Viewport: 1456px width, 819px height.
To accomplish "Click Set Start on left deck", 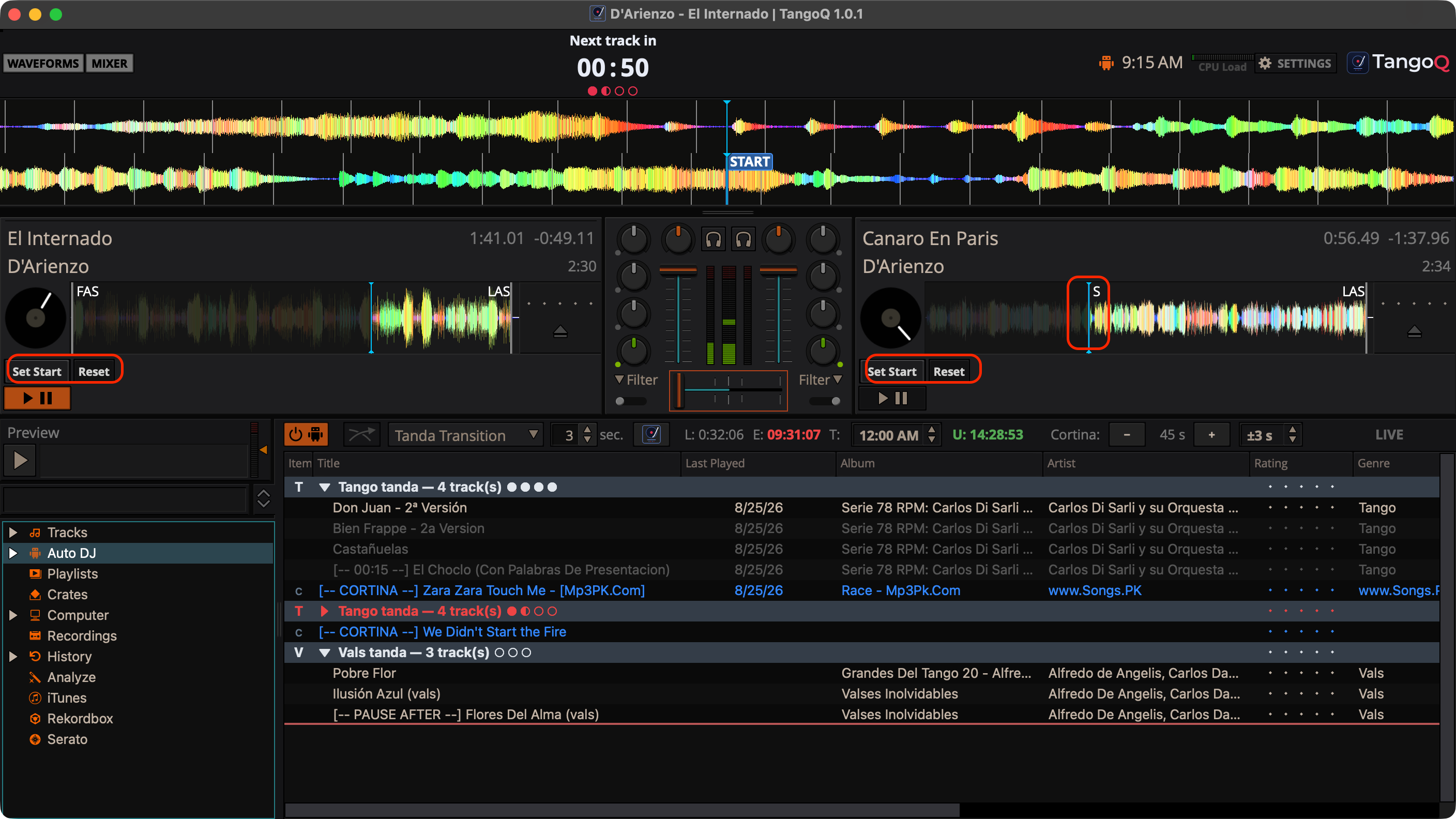I will [x=37, y=371].
